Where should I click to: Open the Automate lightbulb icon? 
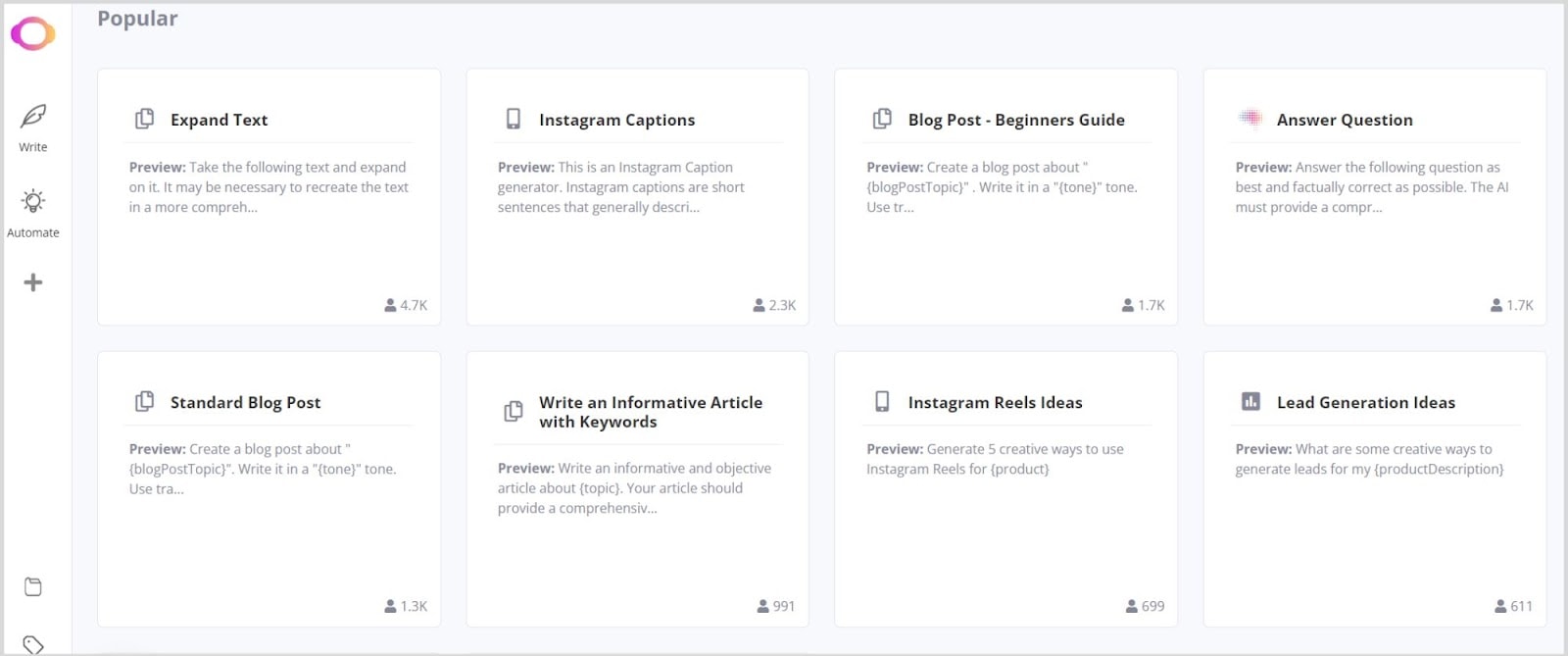coord(33,202)
